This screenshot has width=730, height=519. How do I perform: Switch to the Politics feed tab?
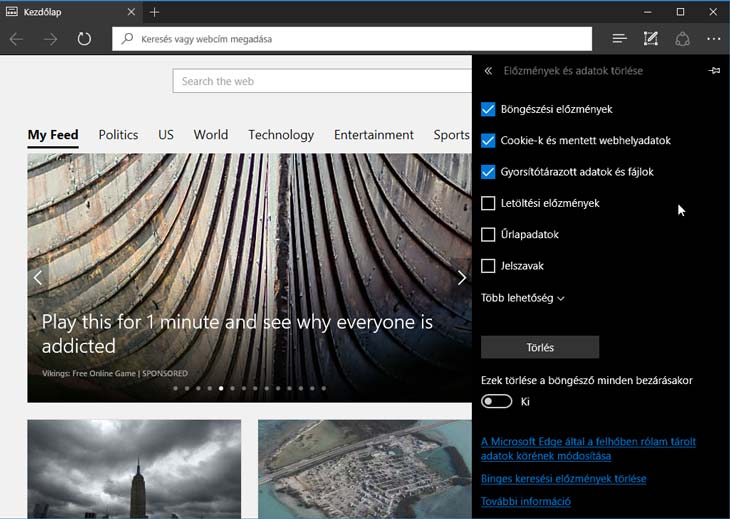pyautogui.click(x=118, y=135)
